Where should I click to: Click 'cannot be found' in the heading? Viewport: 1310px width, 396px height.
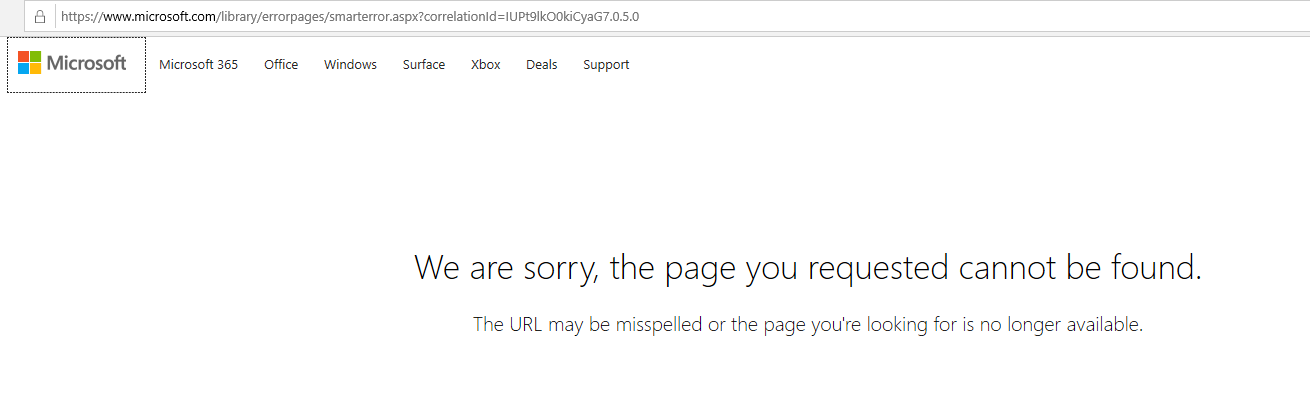1080,267
